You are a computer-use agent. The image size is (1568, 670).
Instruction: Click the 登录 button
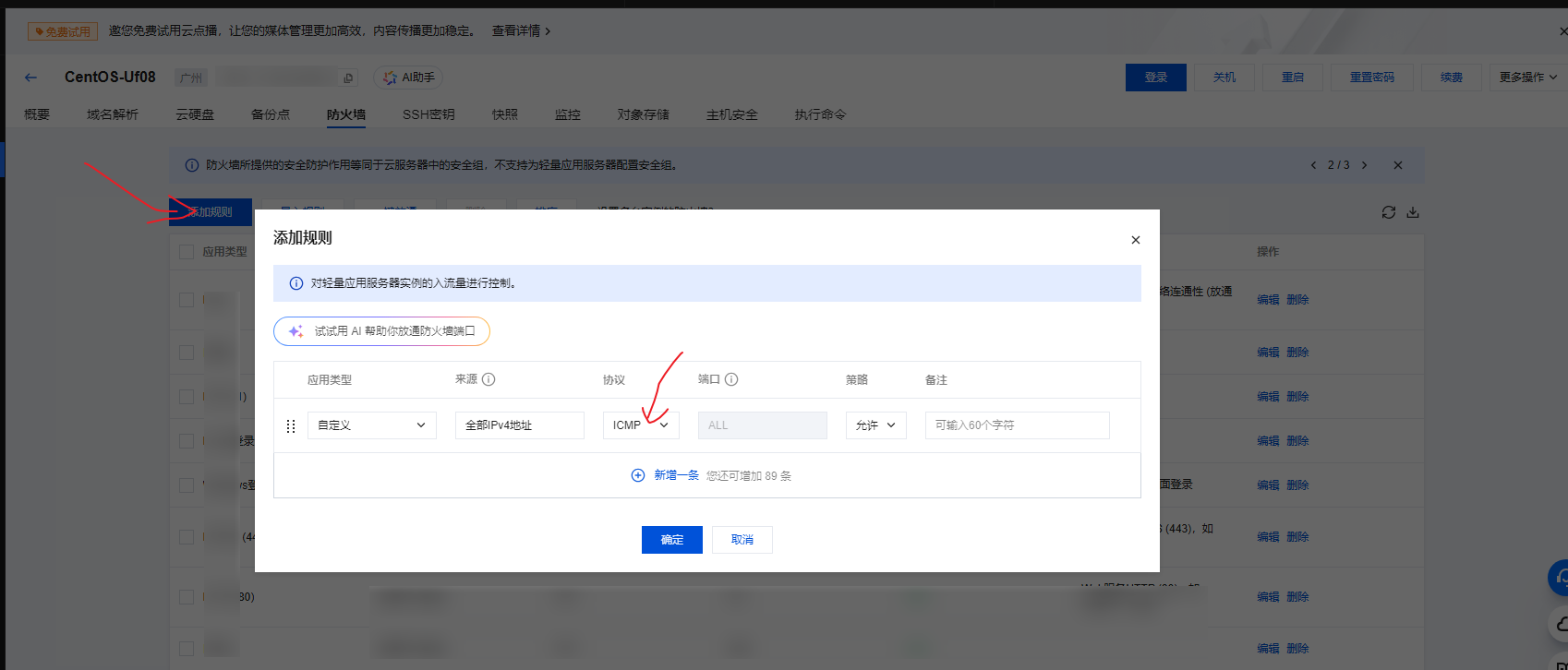tap(1156, 78)
